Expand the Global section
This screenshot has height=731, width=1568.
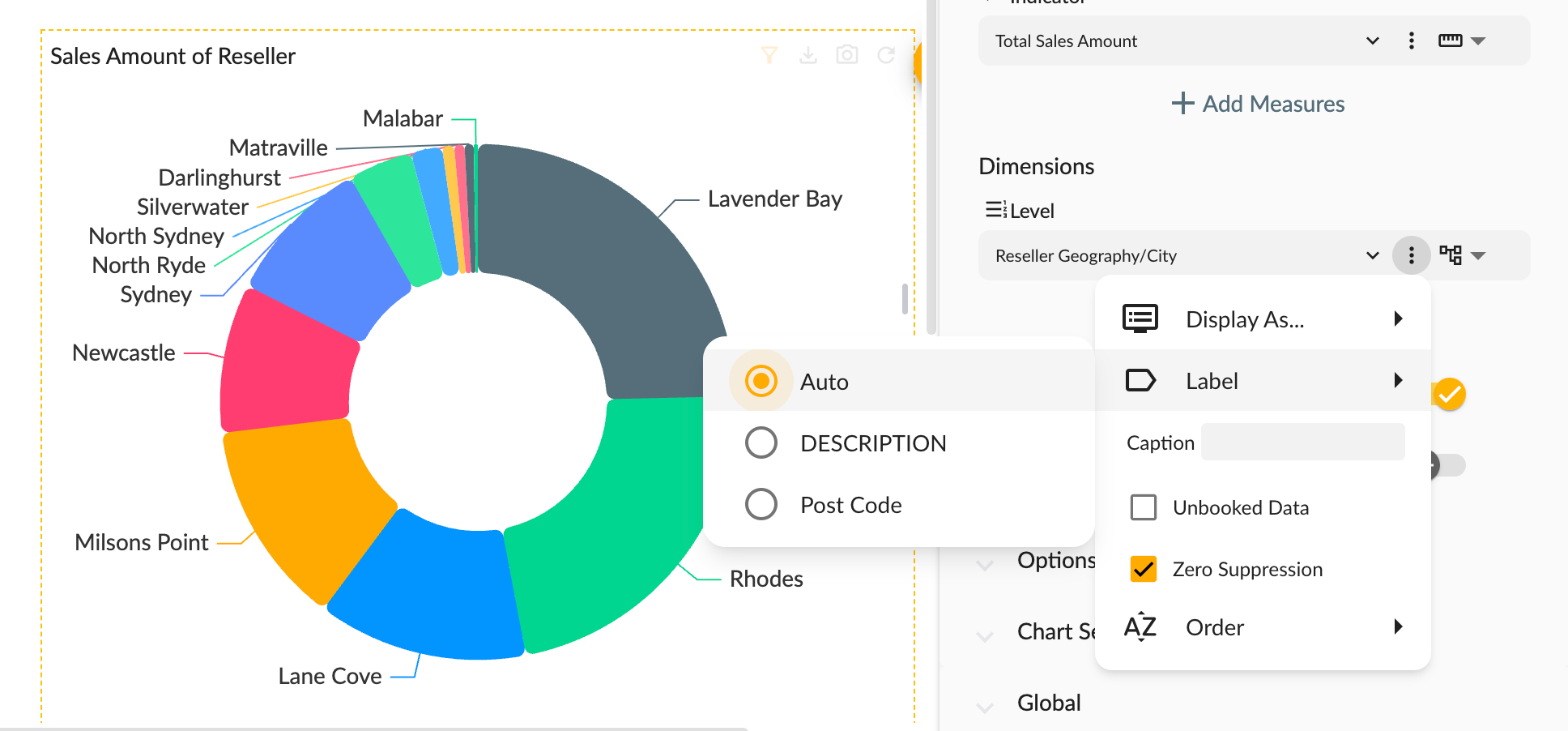pyautogui.click(x=1048, y=703)
